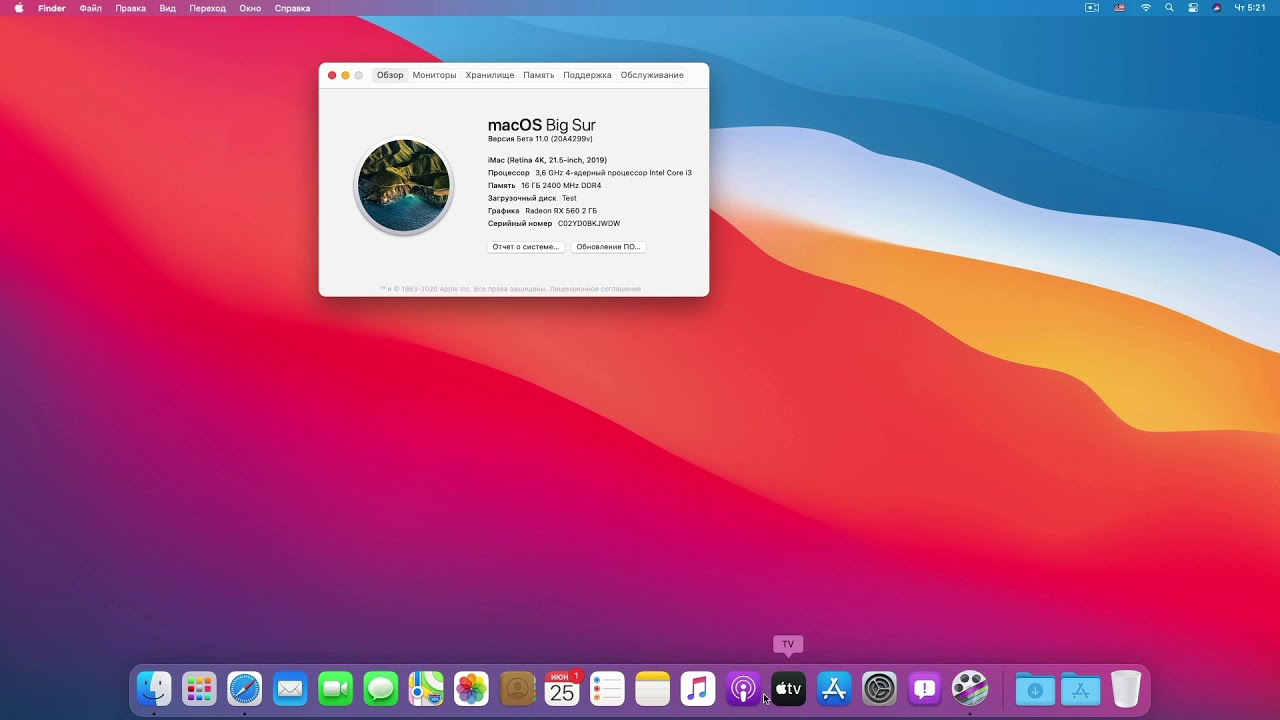The width and height of the screenshot is (1280, 720).
Task: Launch the Apple TV app
Action: 788,688
